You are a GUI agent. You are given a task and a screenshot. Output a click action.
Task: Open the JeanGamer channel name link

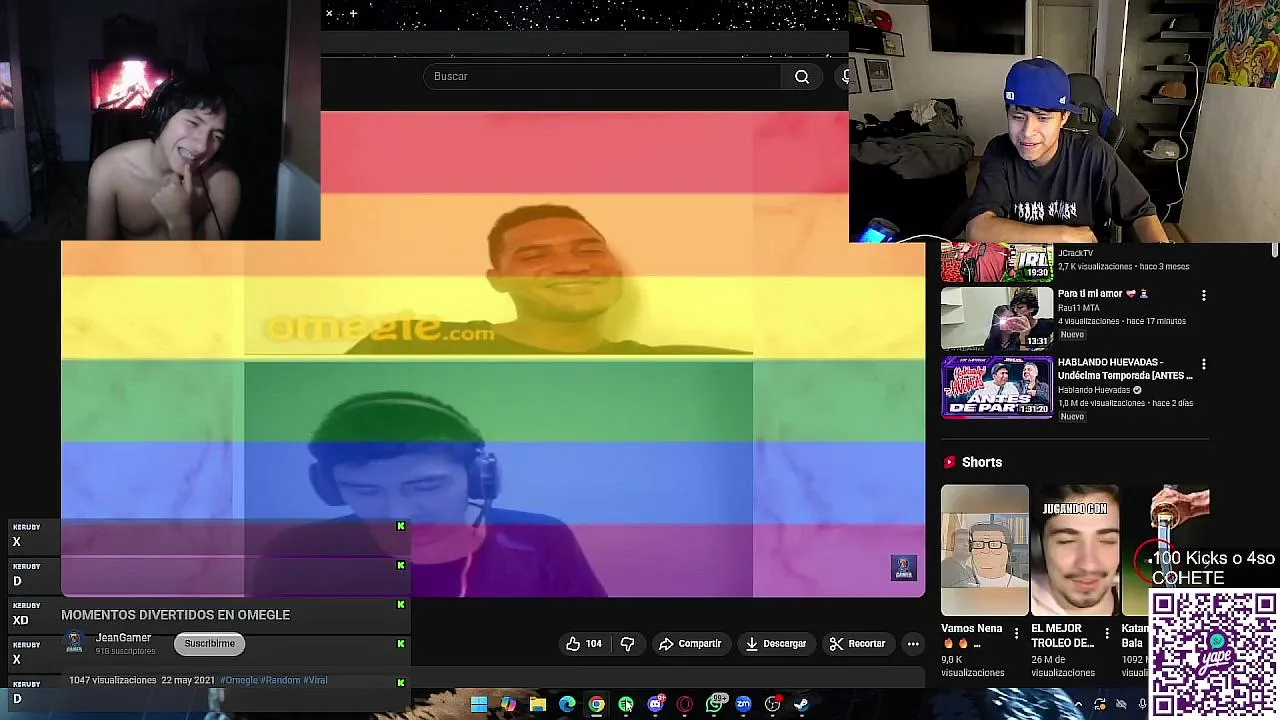[123, 638]
